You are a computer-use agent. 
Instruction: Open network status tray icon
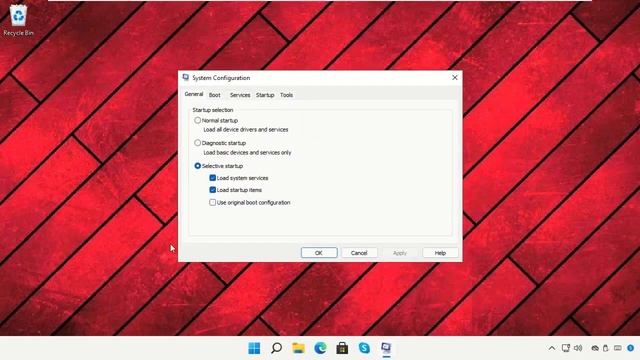click(566, 348)
